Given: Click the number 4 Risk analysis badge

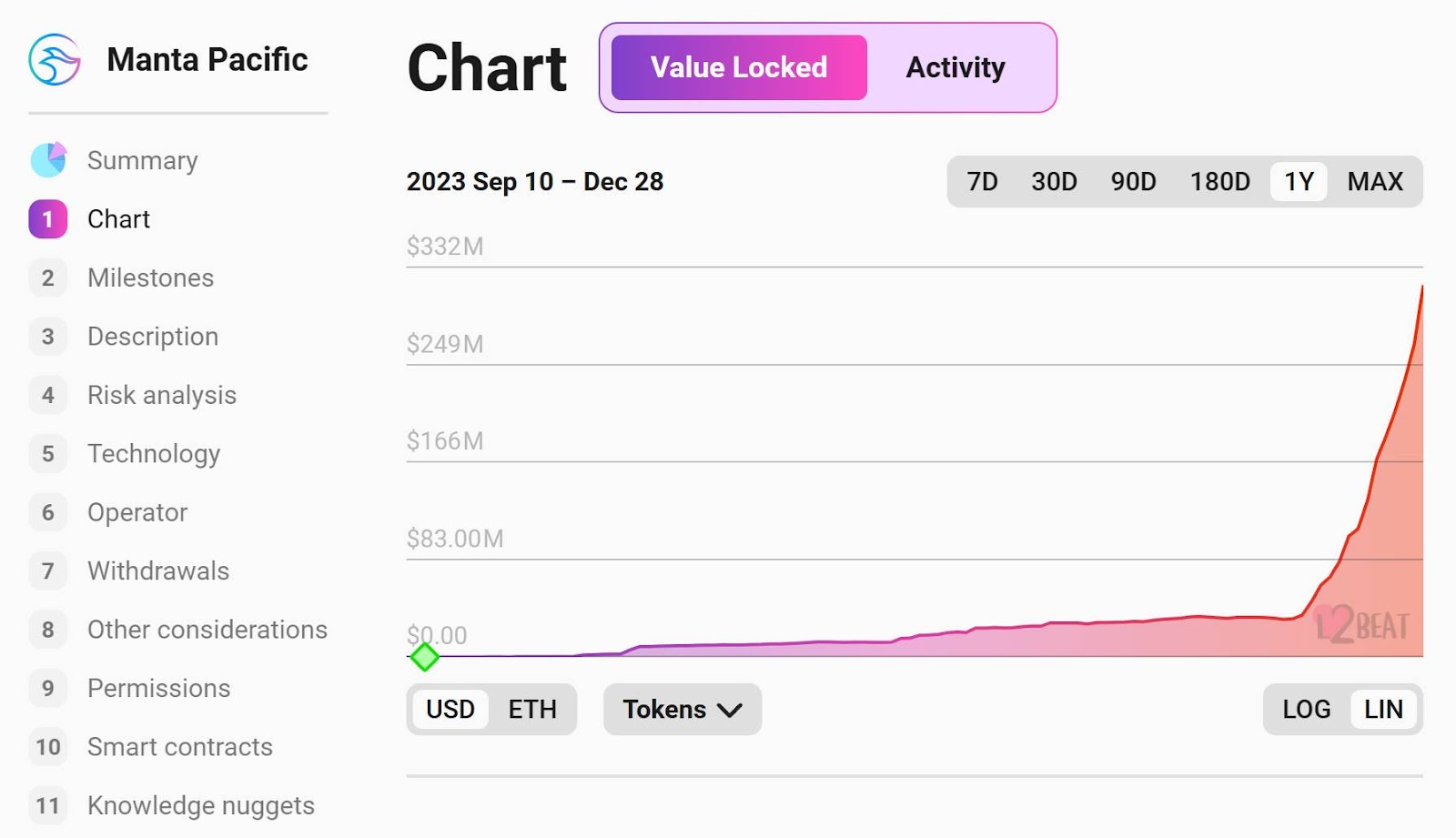Looking at the screenshot, I should [x=48, y=395].
